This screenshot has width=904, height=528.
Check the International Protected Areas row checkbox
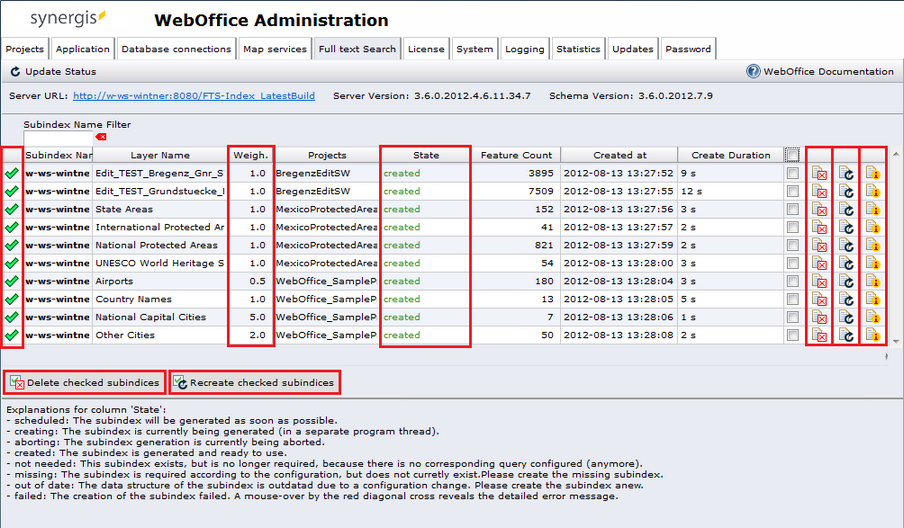pyautogui.click(x=793, y=228)
